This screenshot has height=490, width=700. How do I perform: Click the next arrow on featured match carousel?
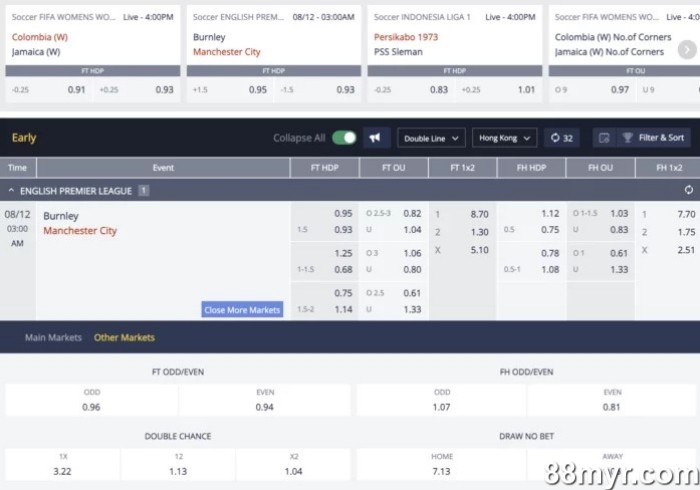(687, 49)
